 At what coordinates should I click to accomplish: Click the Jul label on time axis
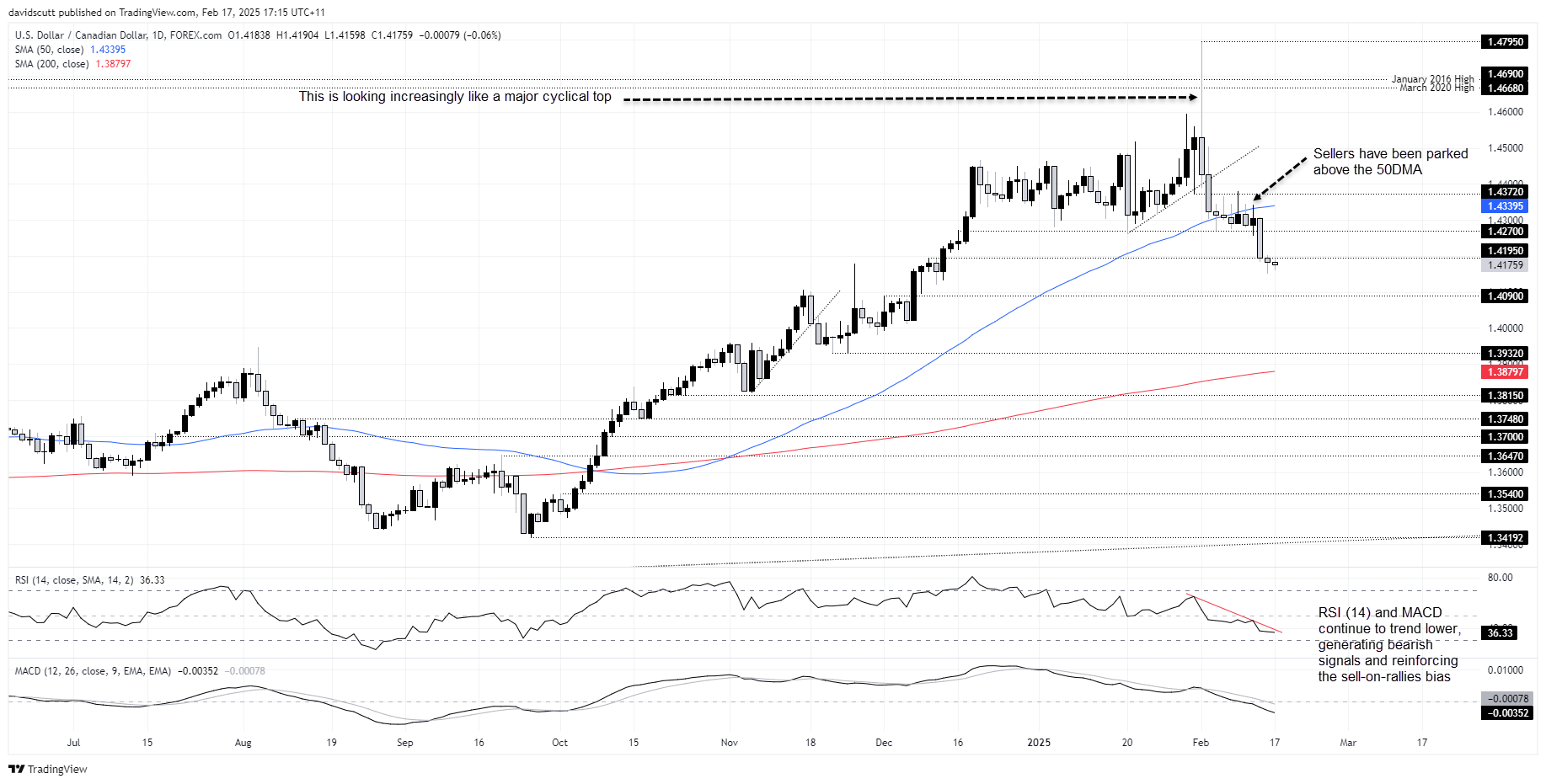(73, 743)
